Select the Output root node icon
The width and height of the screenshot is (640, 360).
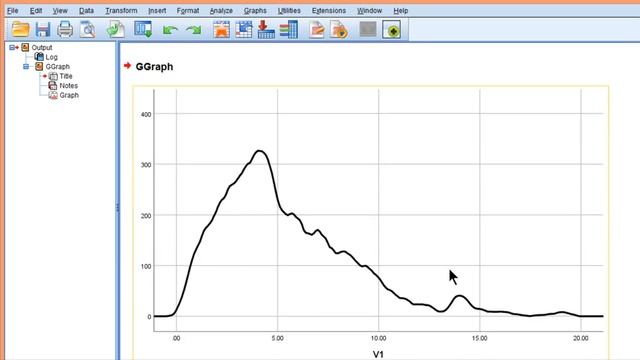(25, 47)
